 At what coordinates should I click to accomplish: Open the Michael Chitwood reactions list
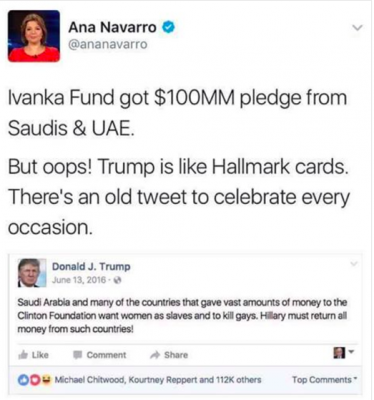(x=158, y=380)
